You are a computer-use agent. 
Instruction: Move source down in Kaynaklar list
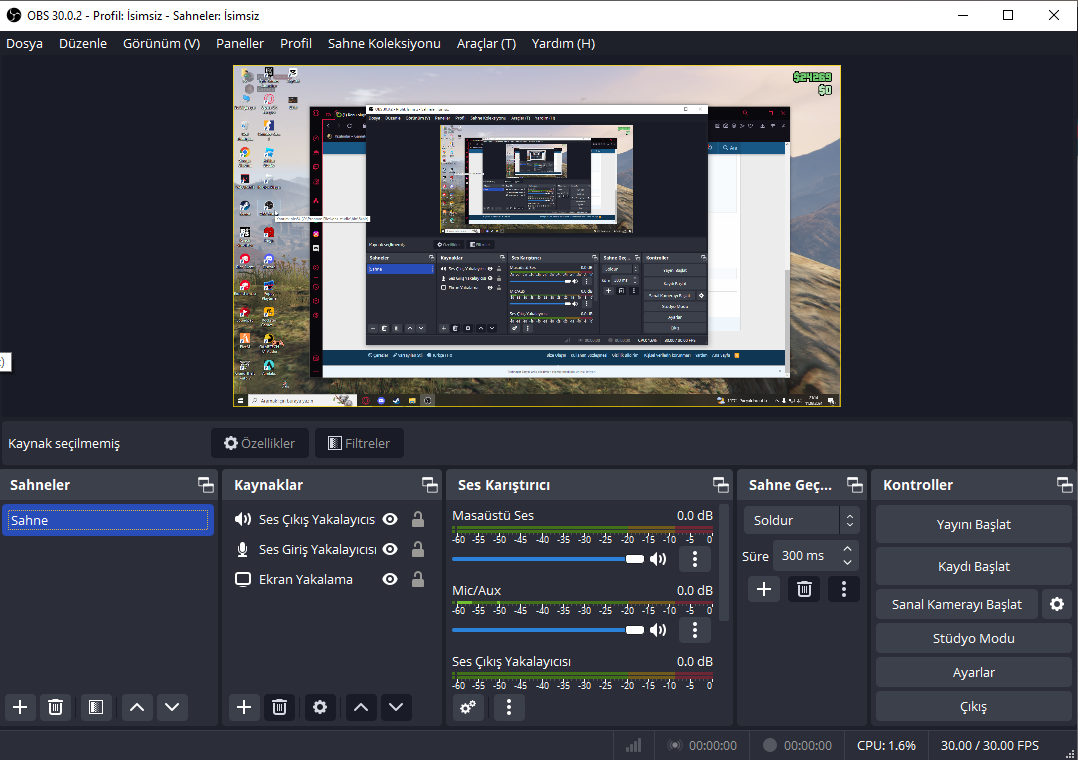point(396,707)
